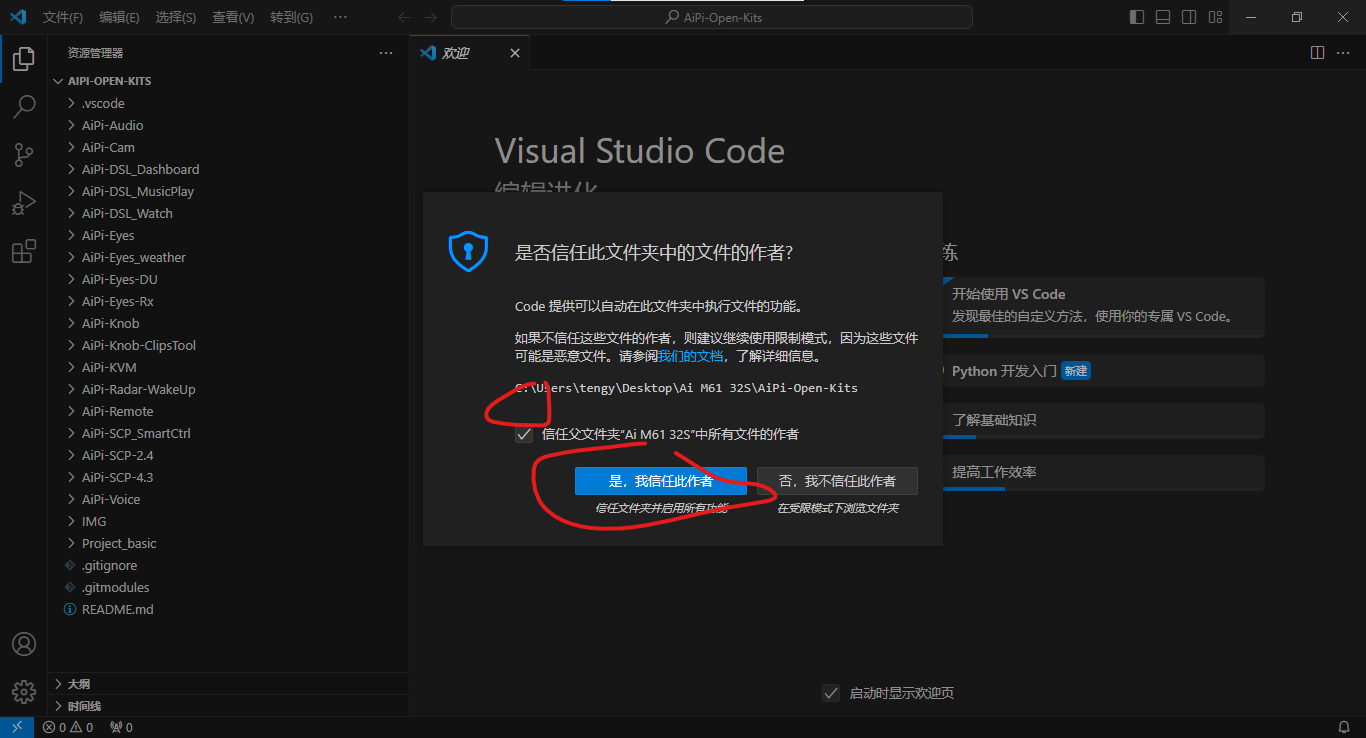The image size is (1366, 738).
Task: Toggle 启动时显示欢迎页 checkbox
Action: coord(830,693)
